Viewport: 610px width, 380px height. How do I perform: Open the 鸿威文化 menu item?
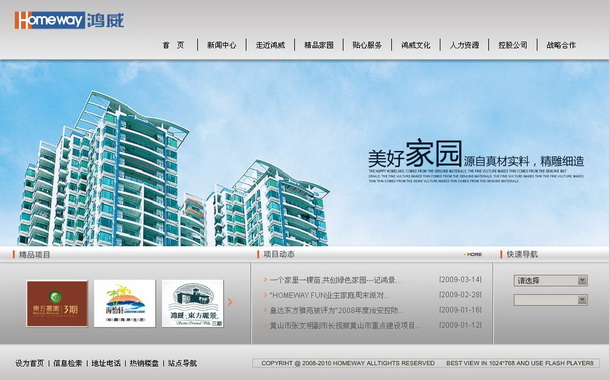416,45
